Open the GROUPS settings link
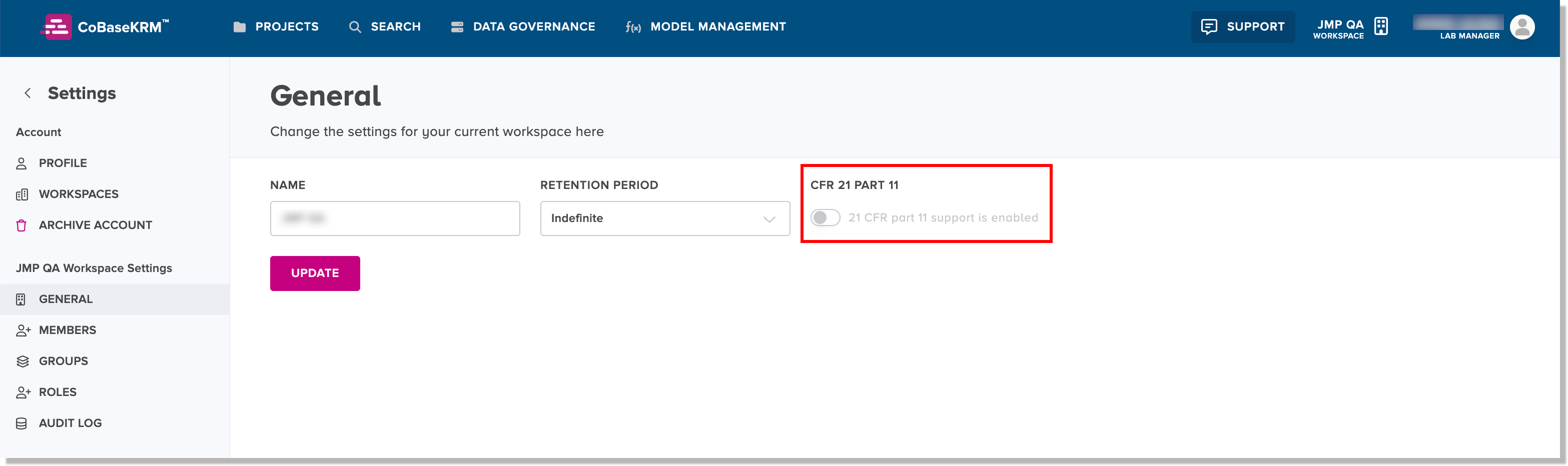Image resolution: width=1568 pixels, height=466 pixels. click(64, 361)
